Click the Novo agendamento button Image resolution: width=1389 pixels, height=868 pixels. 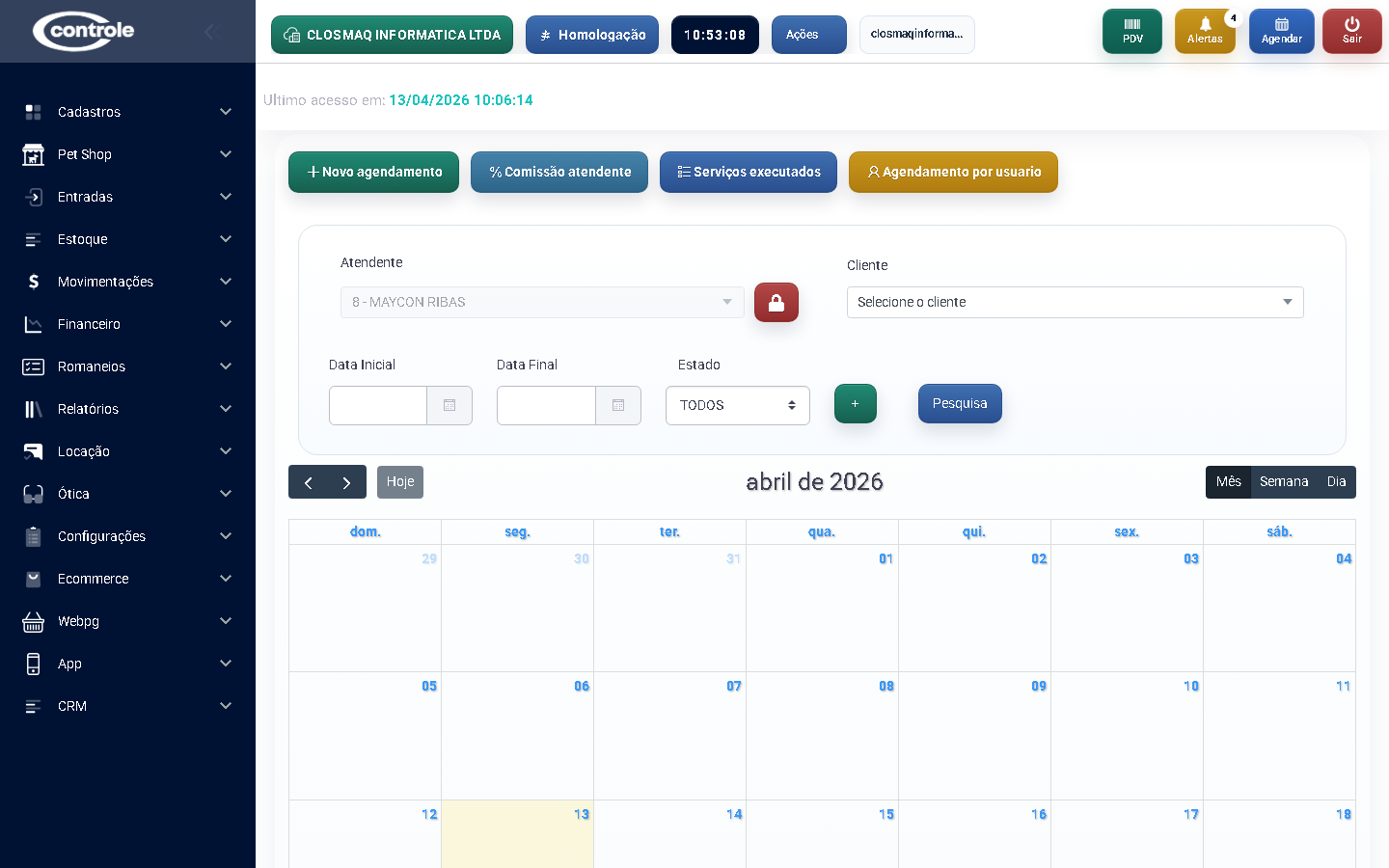click(x=373, y=172)
